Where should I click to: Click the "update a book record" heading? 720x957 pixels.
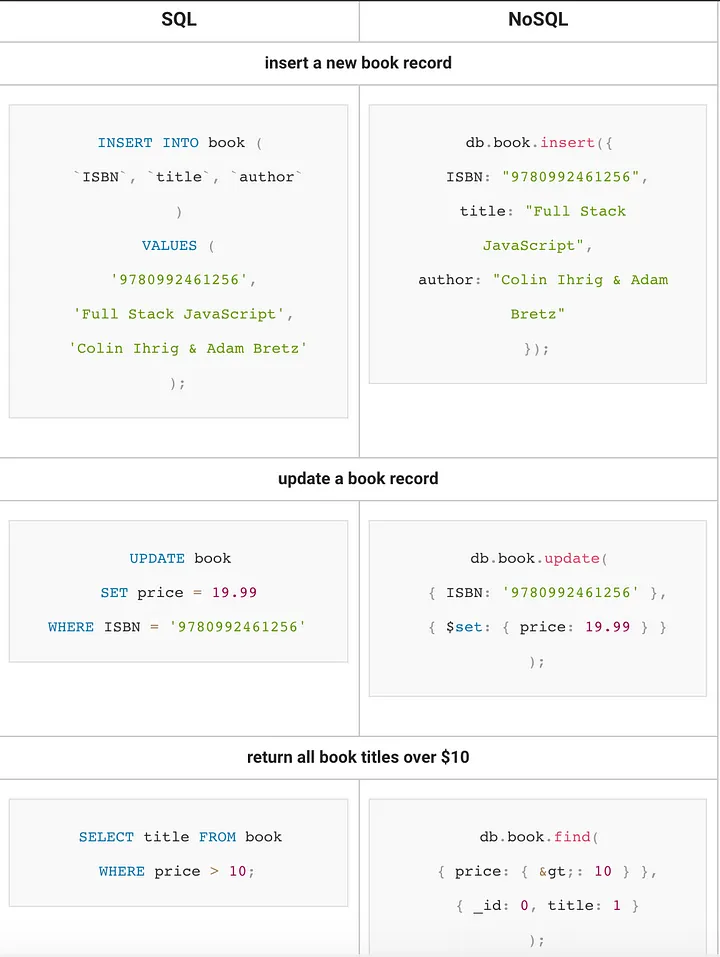tap(358, 479)
